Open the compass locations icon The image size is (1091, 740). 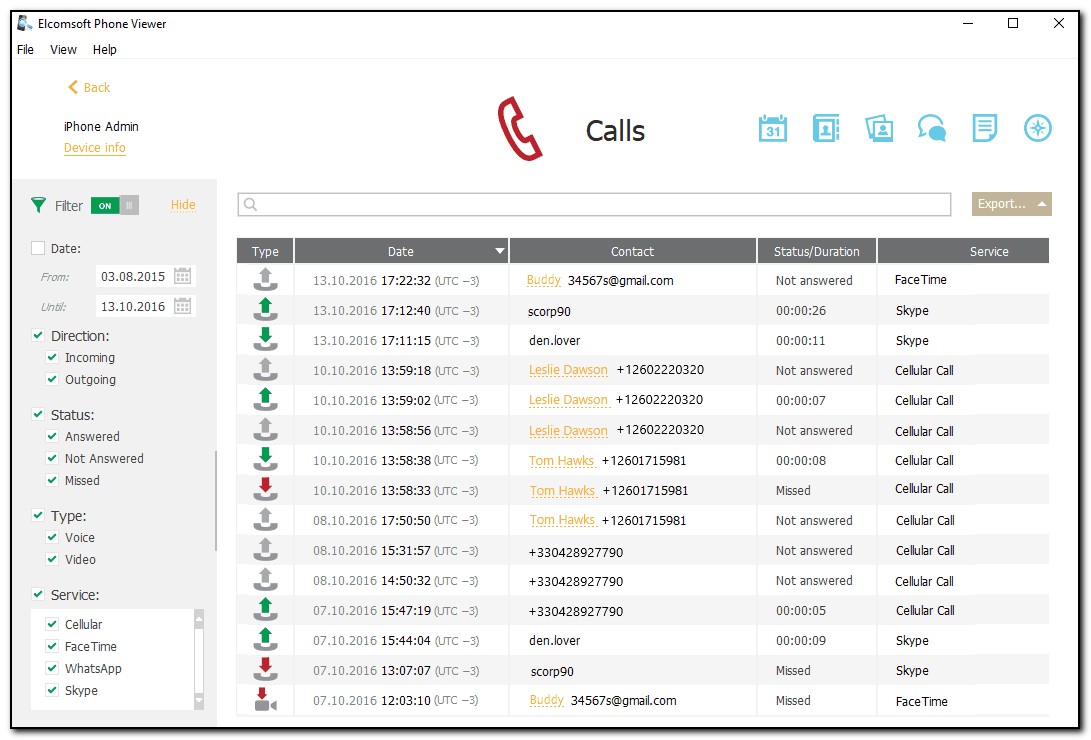click(x=1038, y=129)
